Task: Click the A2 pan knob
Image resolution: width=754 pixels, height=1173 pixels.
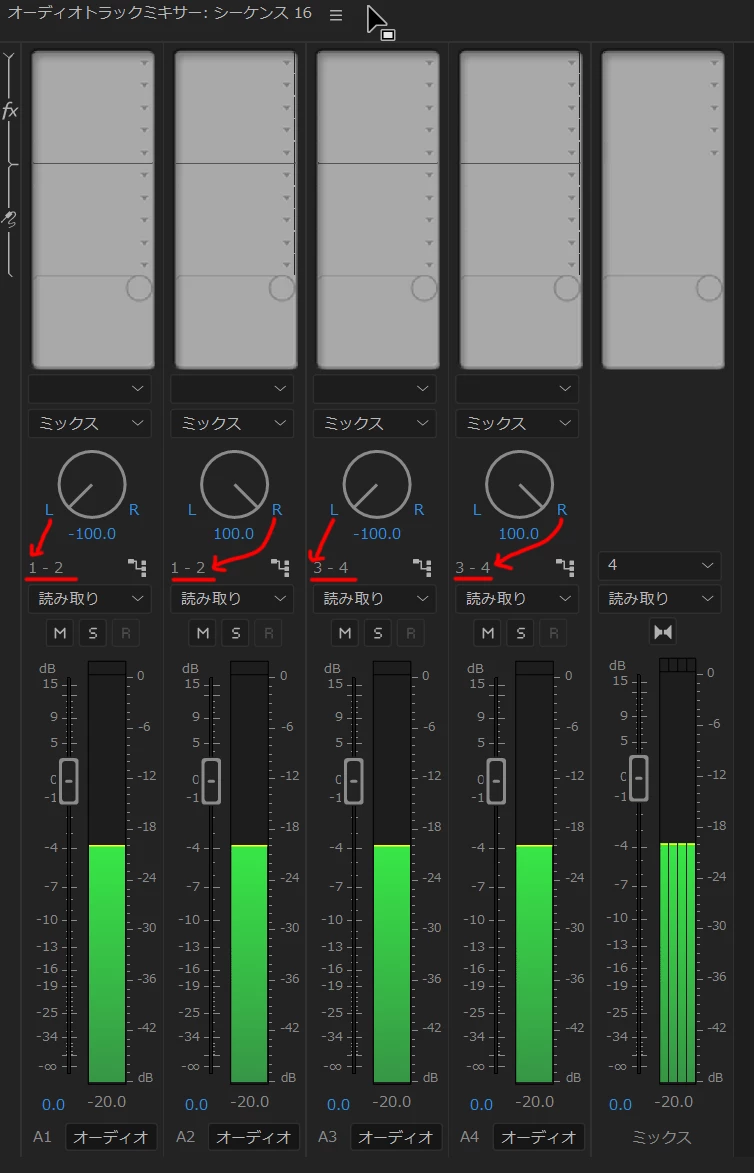Action: pos(235,484)
